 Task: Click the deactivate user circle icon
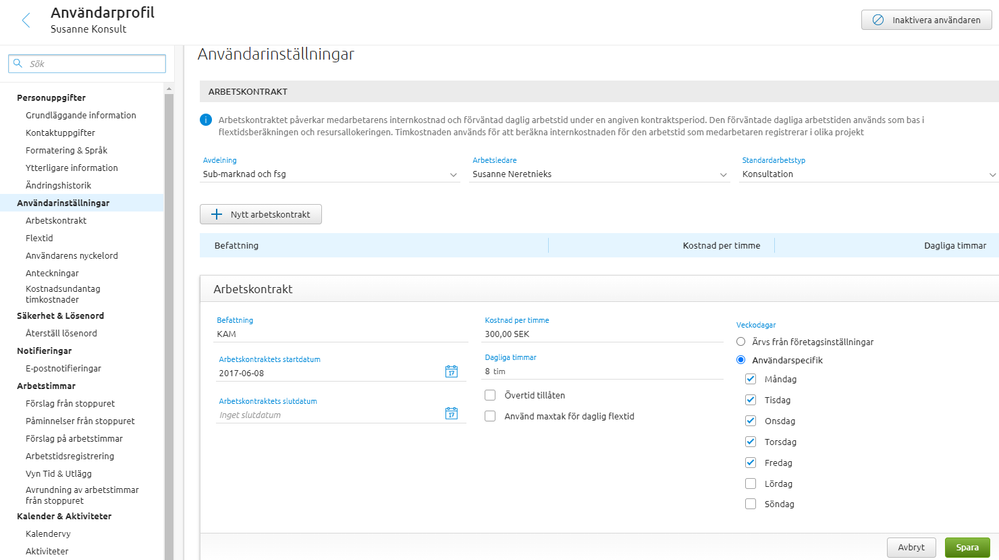pos(877,20)
